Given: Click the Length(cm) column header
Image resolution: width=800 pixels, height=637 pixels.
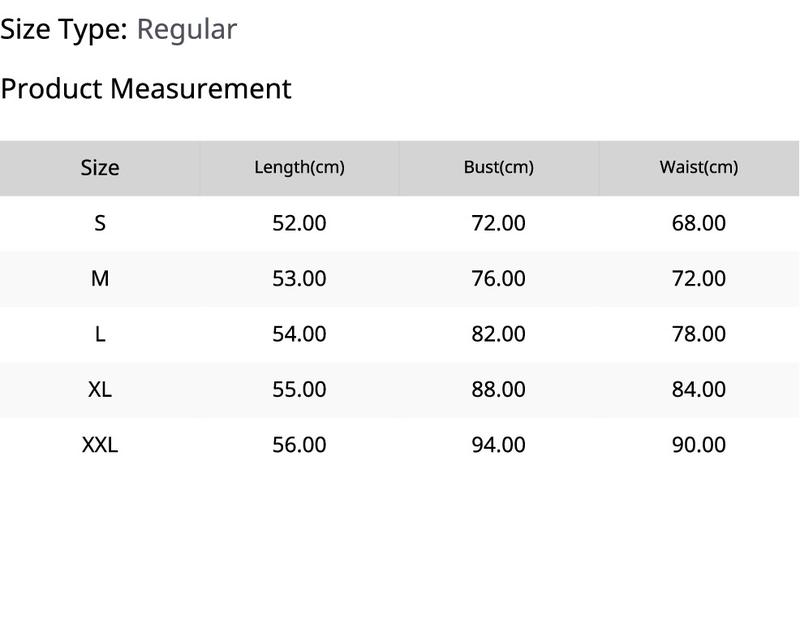Looking at the screenshot, I should click(x=299, y=167).
